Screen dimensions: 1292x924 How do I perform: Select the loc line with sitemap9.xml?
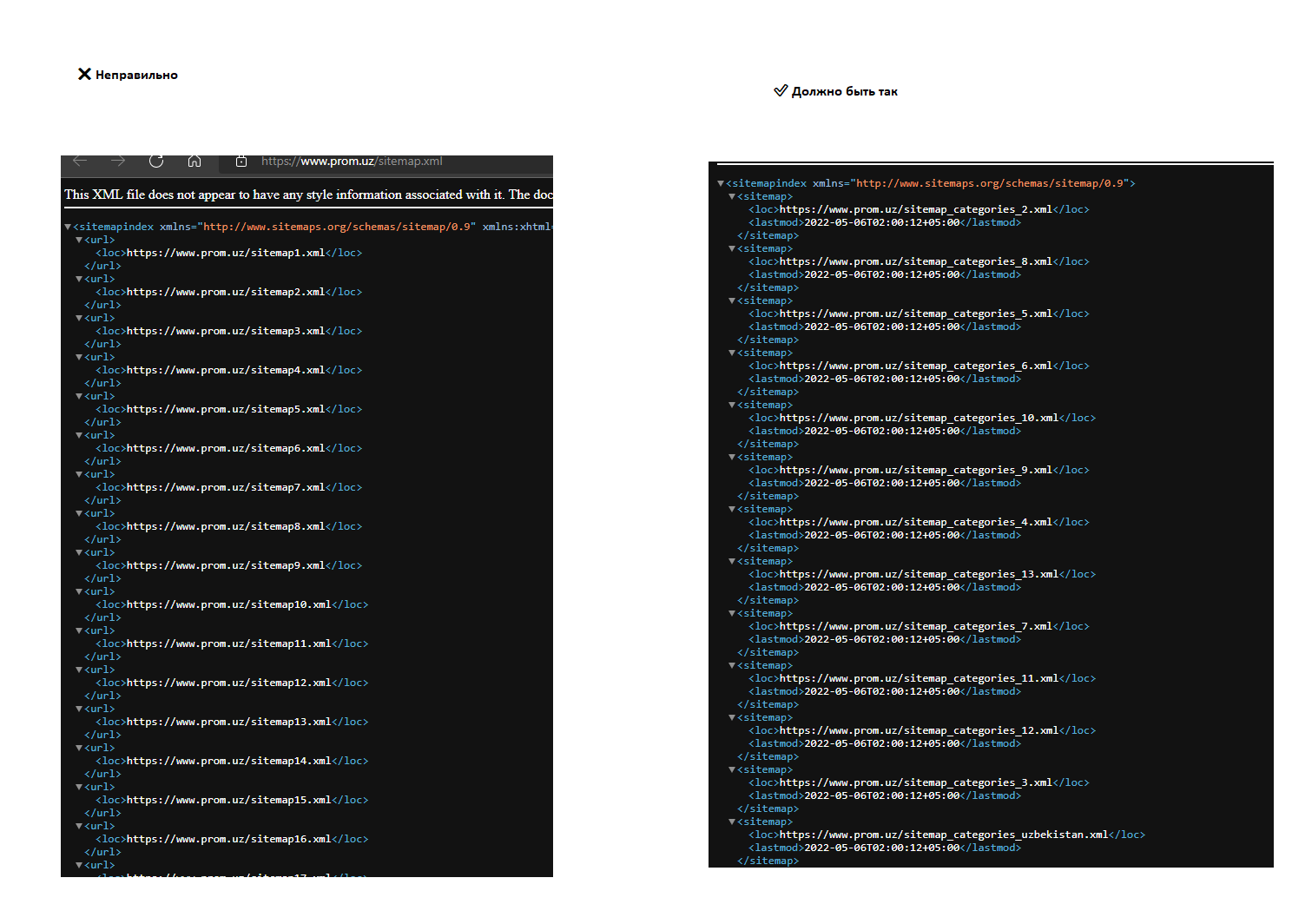tap(229, 565)
